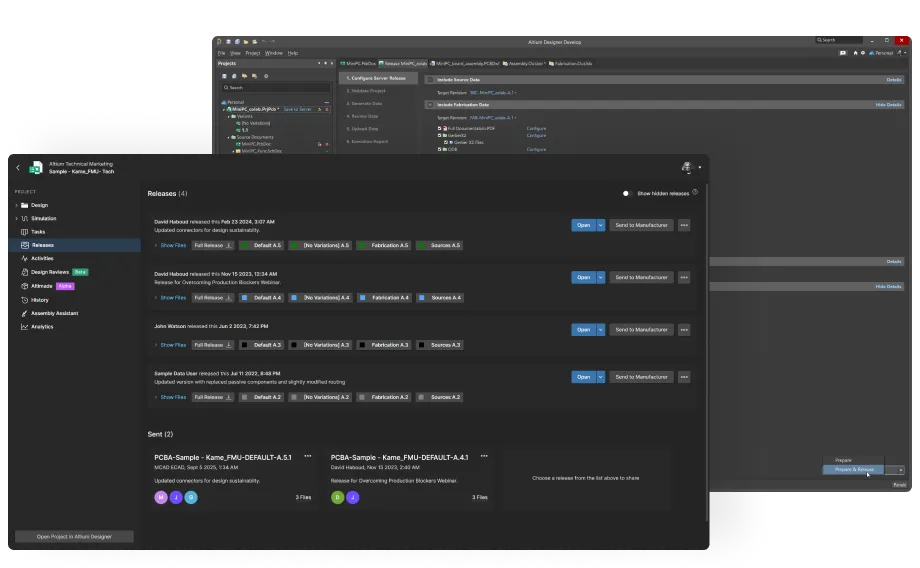Open more options for the Jul 11 2022 release
Image resolution: width=920 pixels, height=568 pixels.
[684, 377]
